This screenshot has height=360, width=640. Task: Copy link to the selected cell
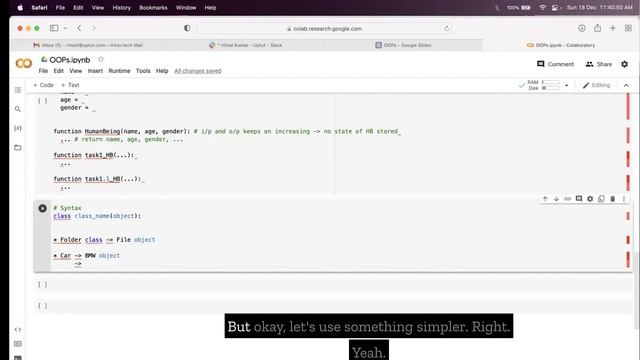pos(567,199)
